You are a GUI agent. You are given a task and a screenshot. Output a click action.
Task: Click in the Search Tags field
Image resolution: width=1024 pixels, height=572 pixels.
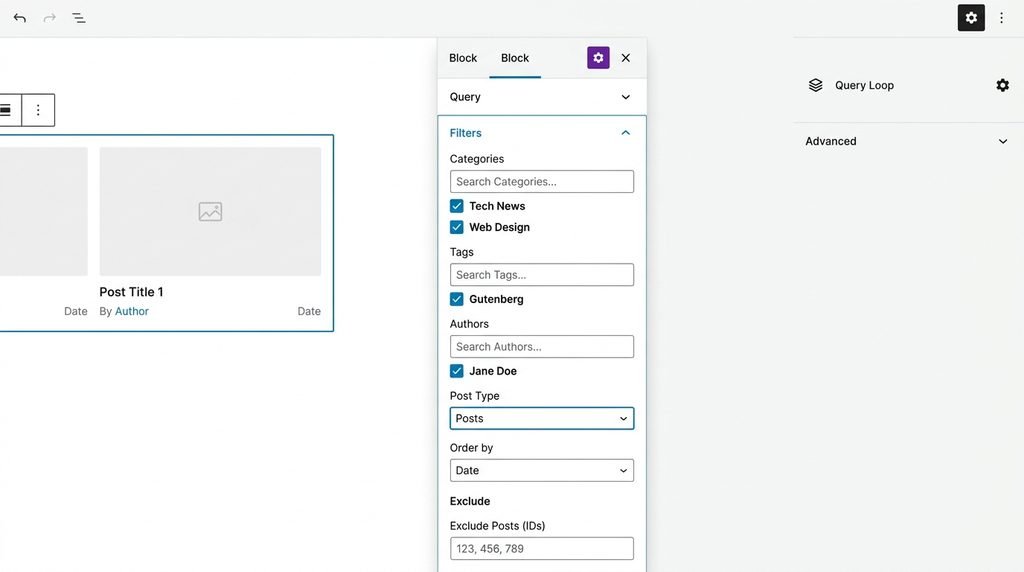coord(541,275)
